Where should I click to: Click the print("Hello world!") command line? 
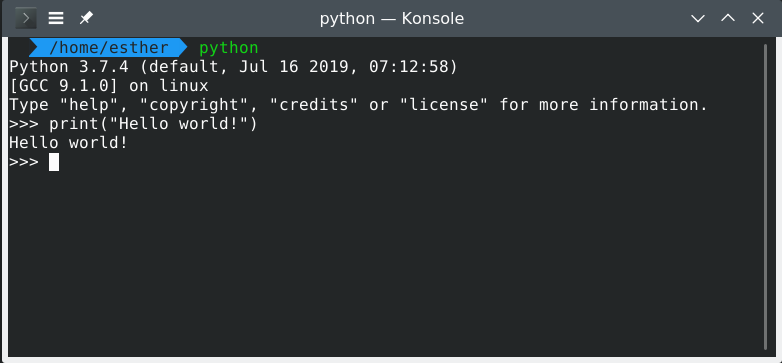tap(133, 124)
